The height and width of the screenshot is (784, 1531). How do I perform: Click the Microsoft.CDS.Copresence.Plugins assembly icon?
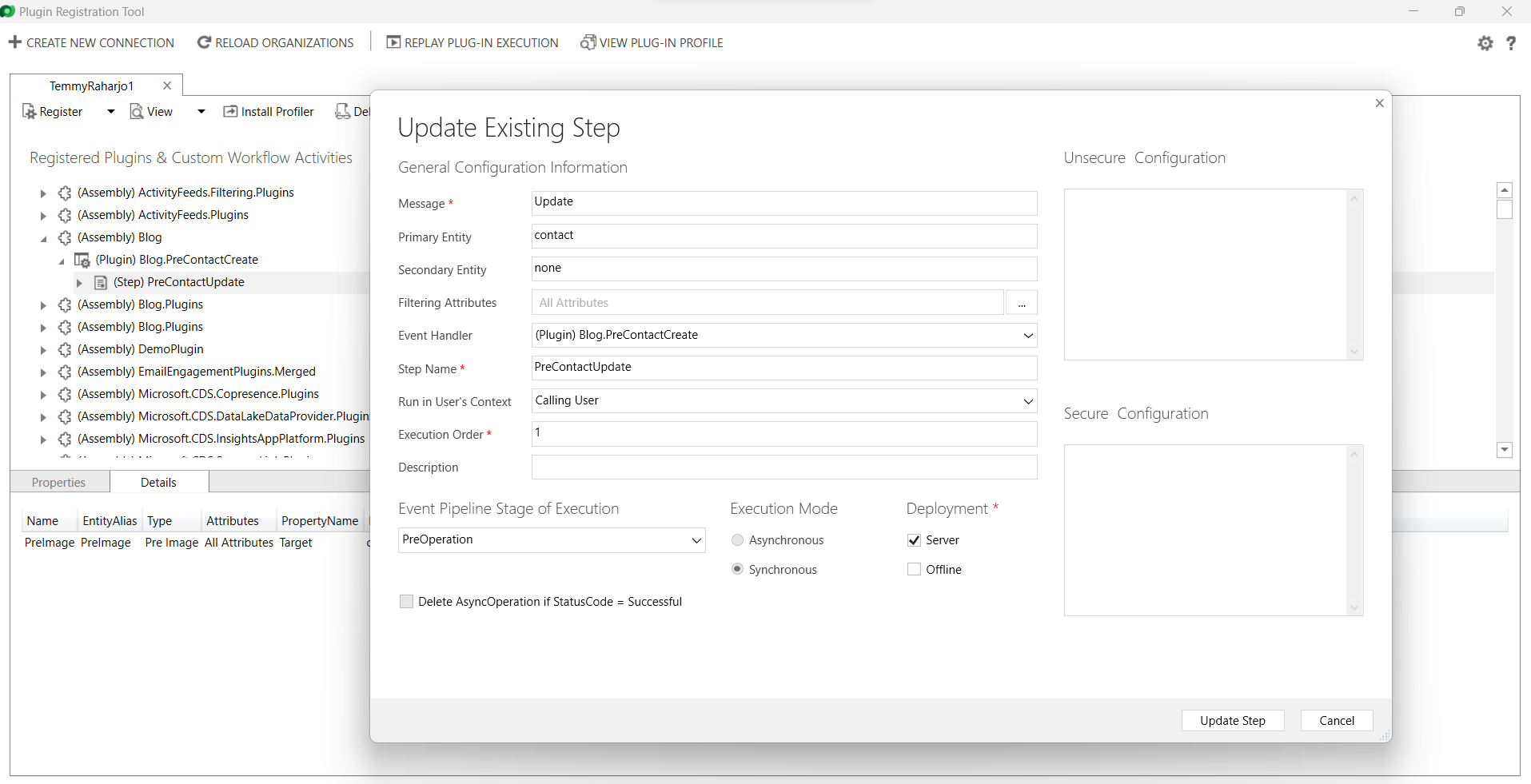65,394
